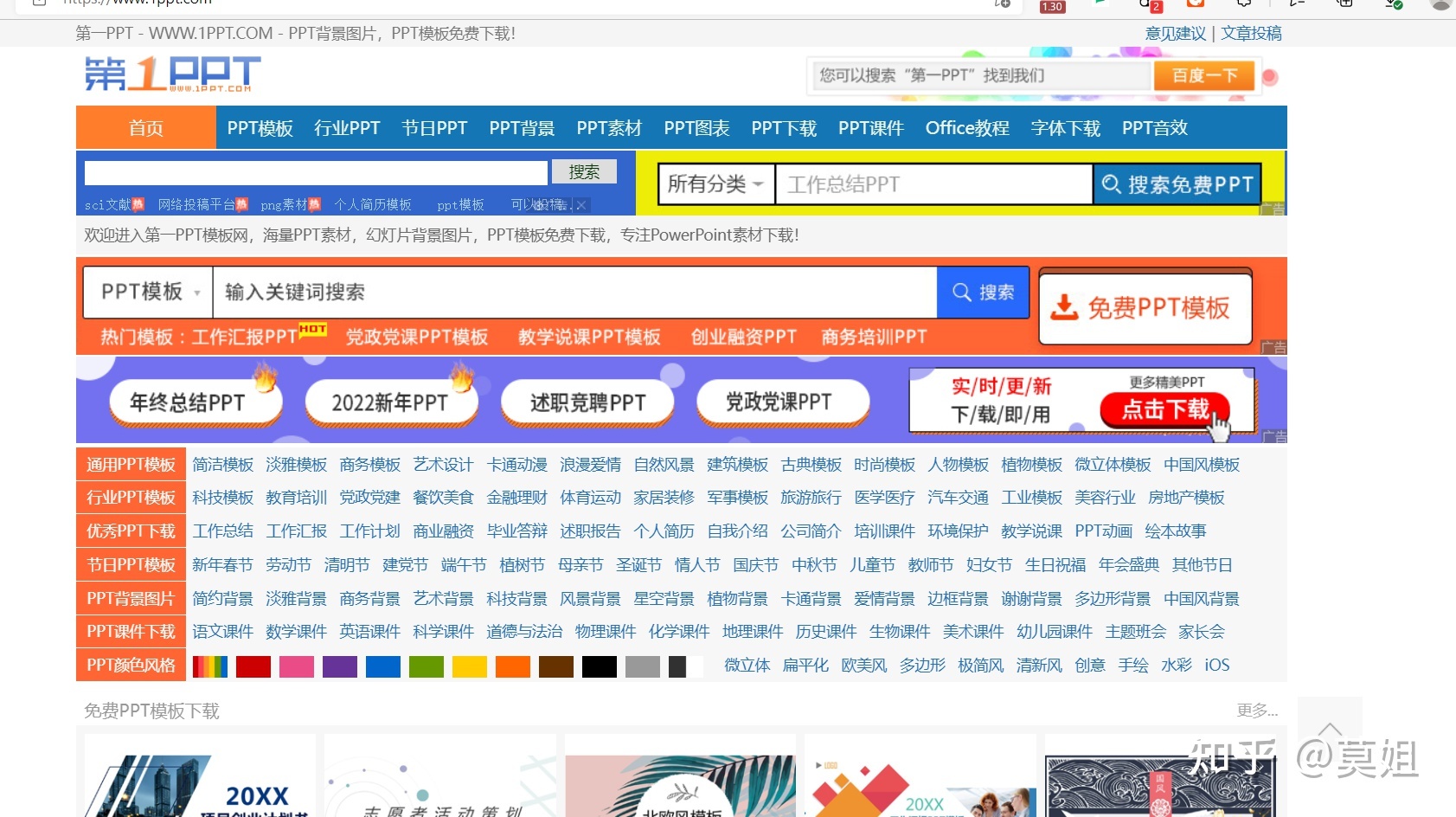Select the pink color swatch
This screenshot has height=817, width=1456.
point(297,666)
